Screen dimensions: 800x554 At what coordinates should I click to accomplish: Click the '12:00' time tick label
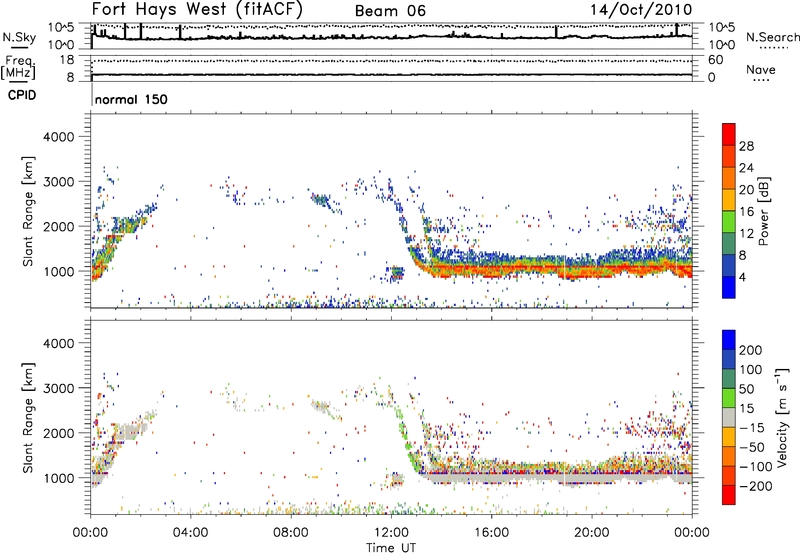[391, 533]
